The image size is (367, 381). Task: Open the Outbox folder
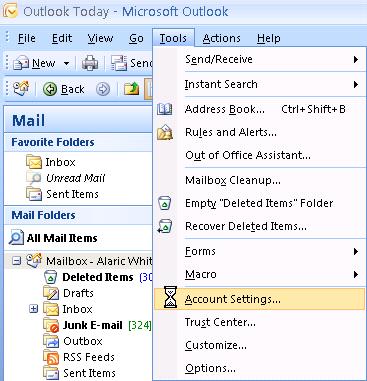click(x=83, y=341)
